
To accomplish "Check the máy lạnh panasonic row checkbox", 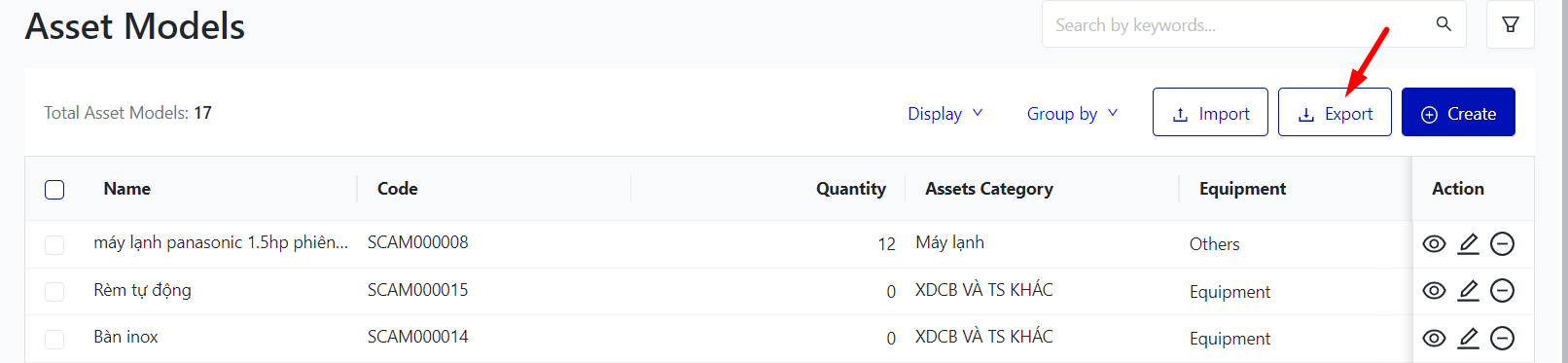I will coord(54,244).
